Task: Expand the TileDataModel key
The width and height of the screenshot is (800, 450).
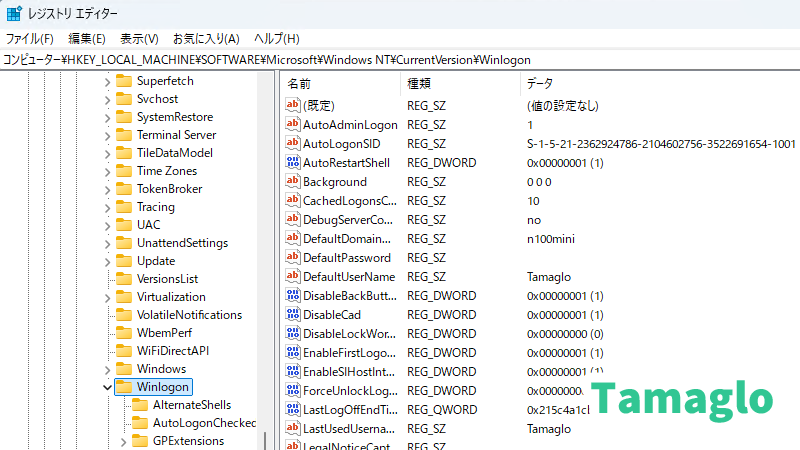Action: pyautogui.click(x=107, y=154)
